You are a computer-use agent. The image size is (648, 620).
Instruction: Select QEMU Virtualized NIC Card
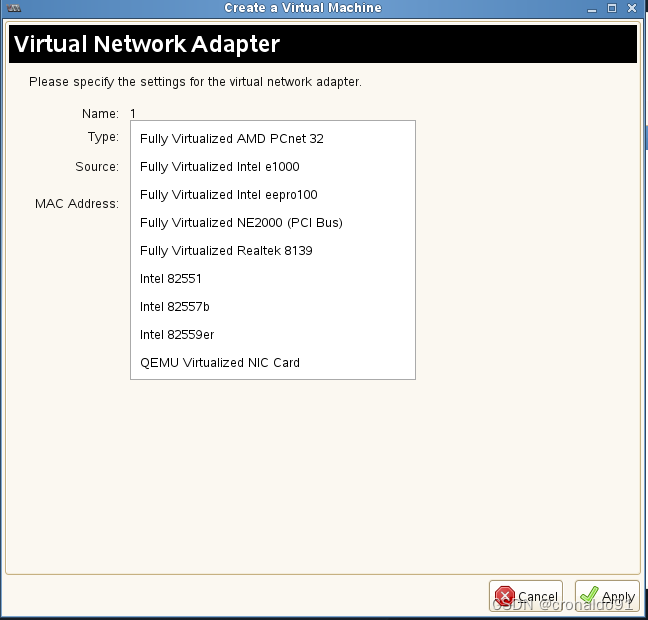[273, 363]
